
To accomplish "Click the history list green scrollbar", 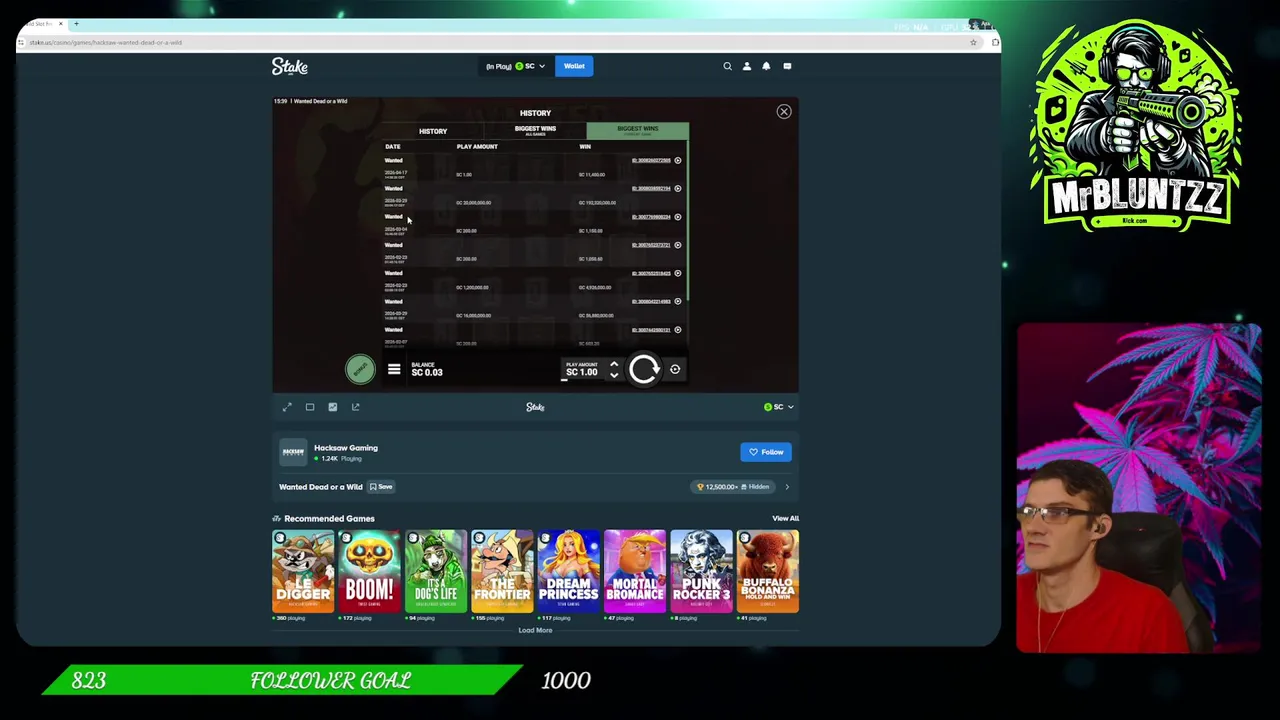I will [689, 220].
